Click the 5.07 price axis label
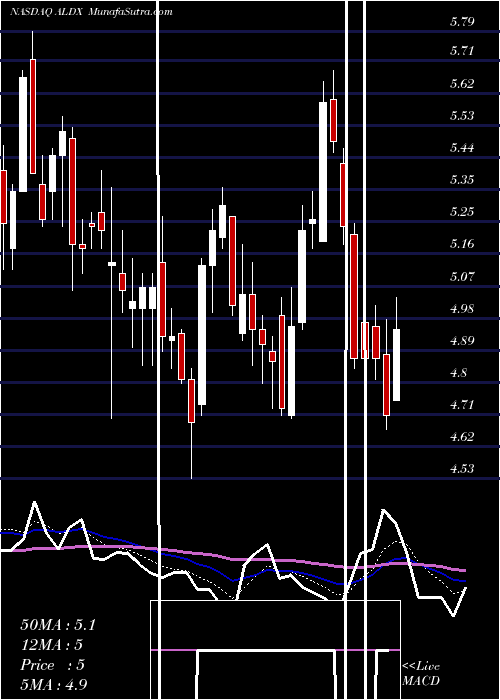This screenshot has width=500, height=700. point(462,276)
